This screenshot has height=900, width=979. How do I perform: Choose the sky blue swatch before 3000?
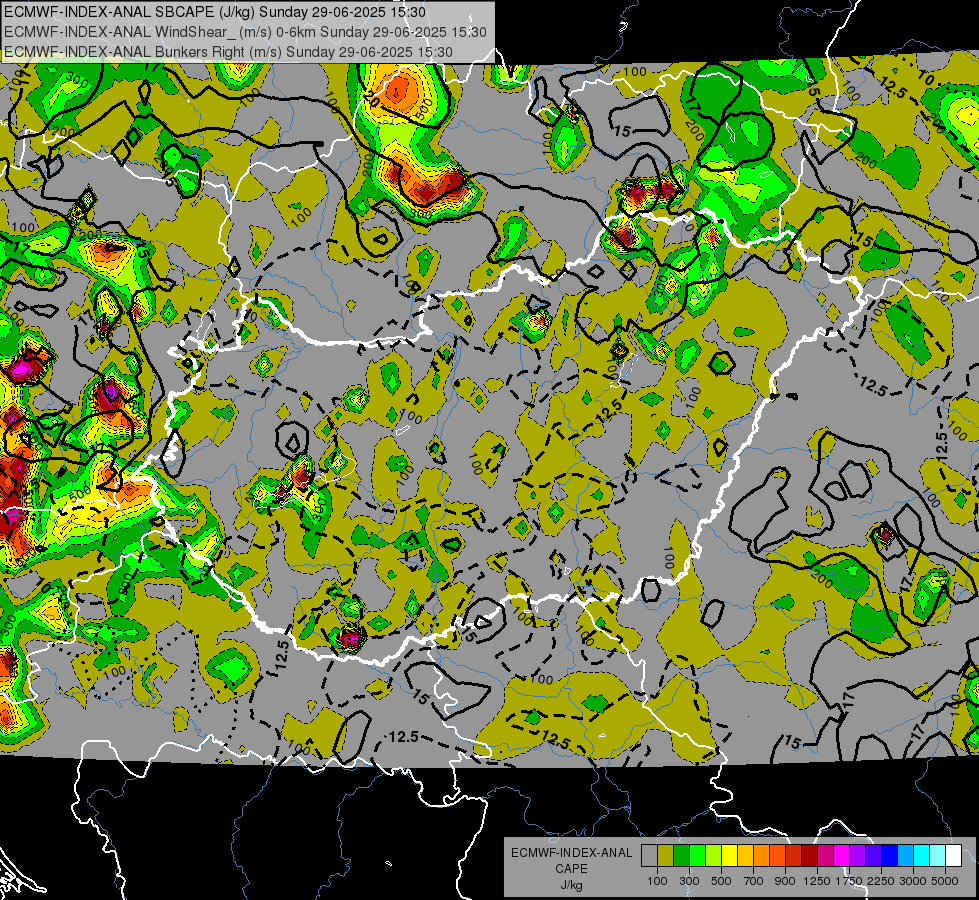click(905, 855)
